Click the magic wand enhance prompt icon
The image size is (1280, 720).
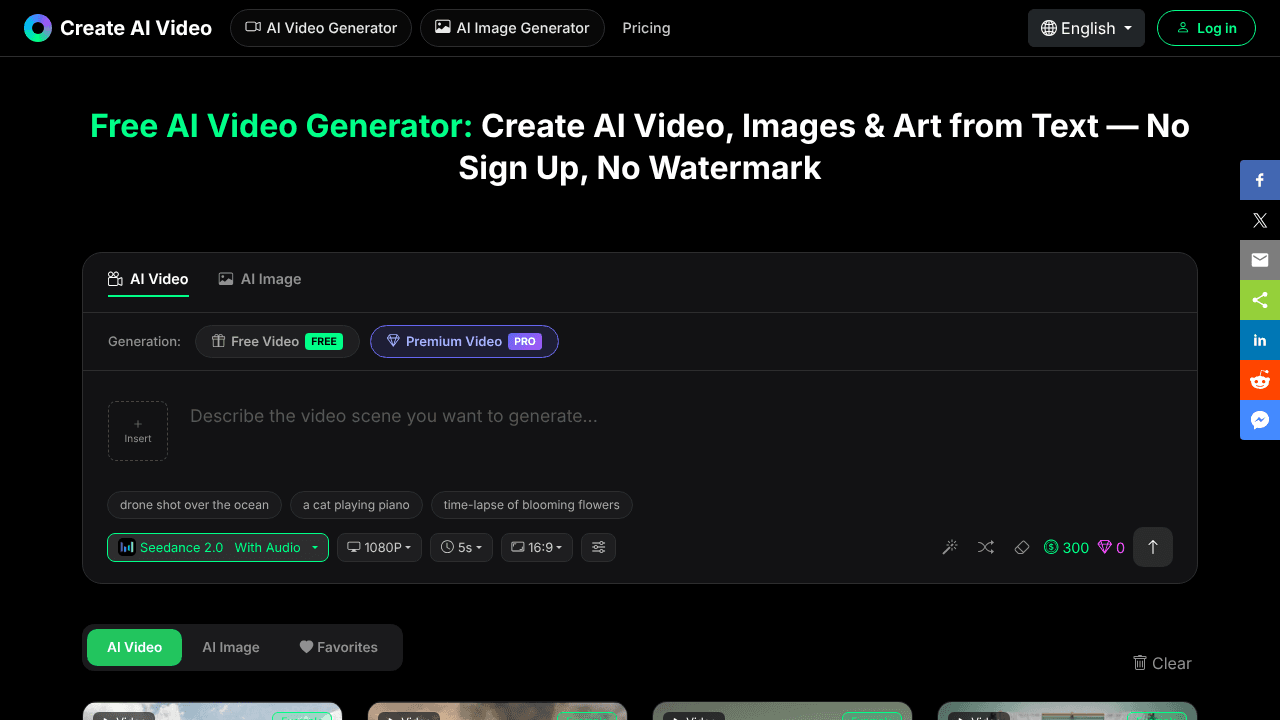pos(951,547)
